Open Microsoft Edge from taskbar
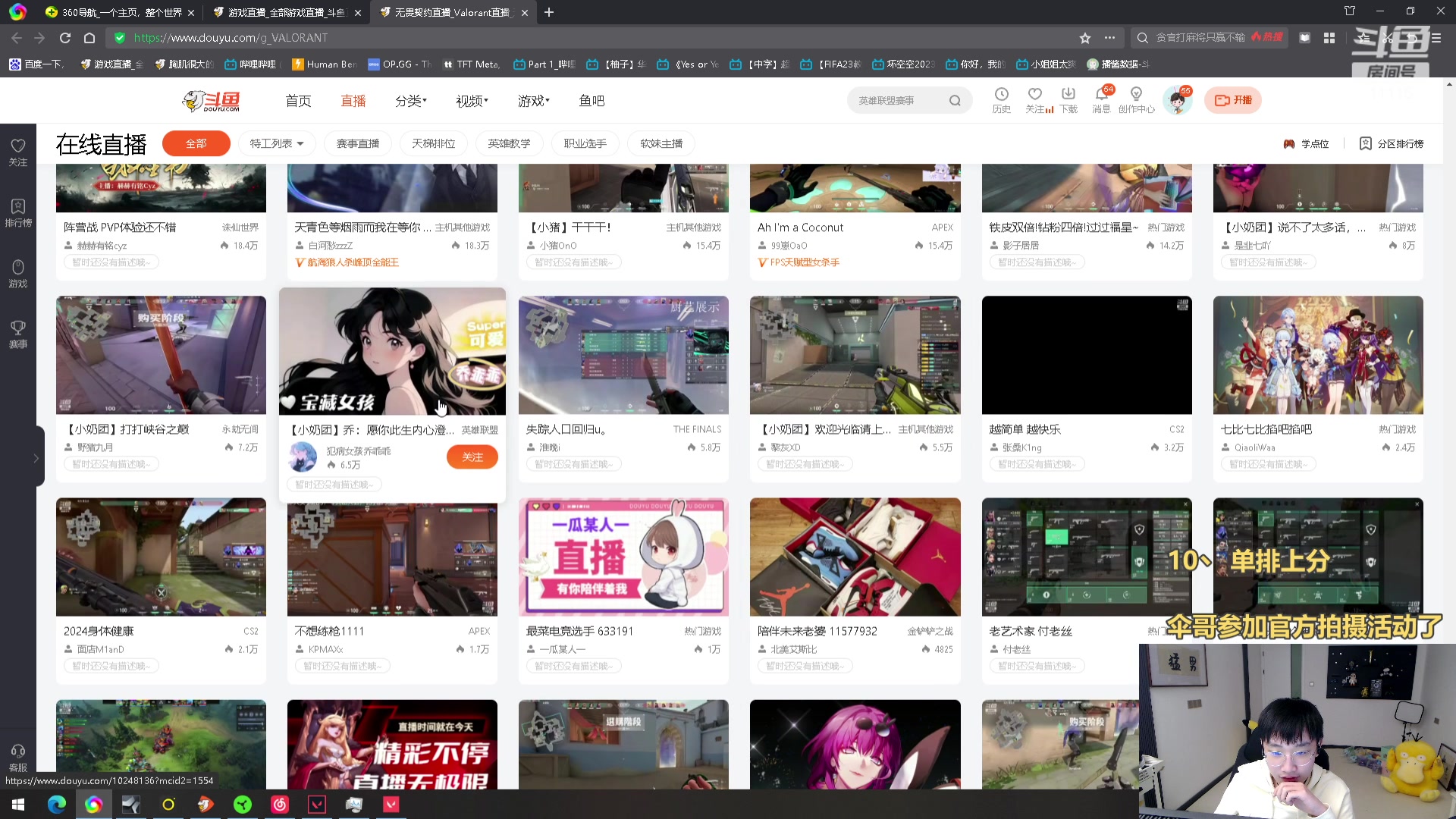The image size is (1456, 819). (57, 805)
